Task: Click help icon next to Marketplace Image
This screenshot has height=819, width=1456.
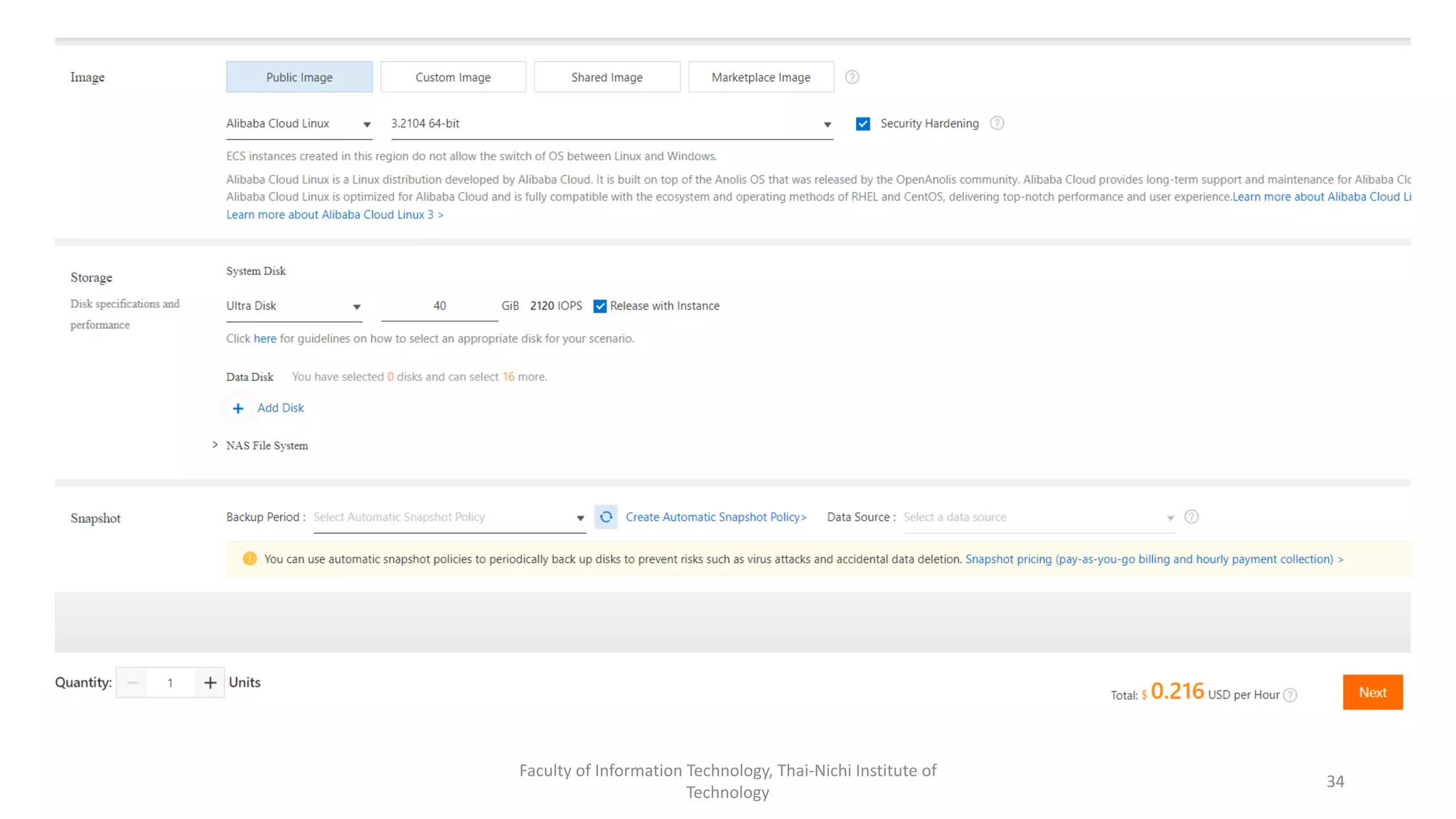Action: pos(852,77)
